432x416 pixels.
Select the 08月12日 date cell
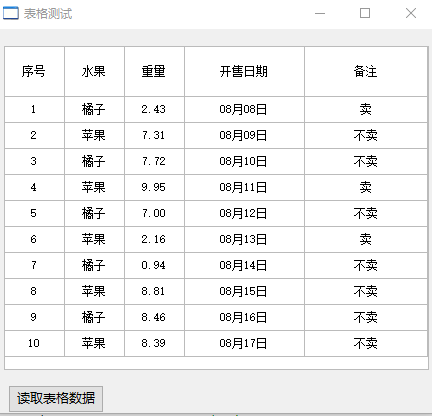[244, 214]
